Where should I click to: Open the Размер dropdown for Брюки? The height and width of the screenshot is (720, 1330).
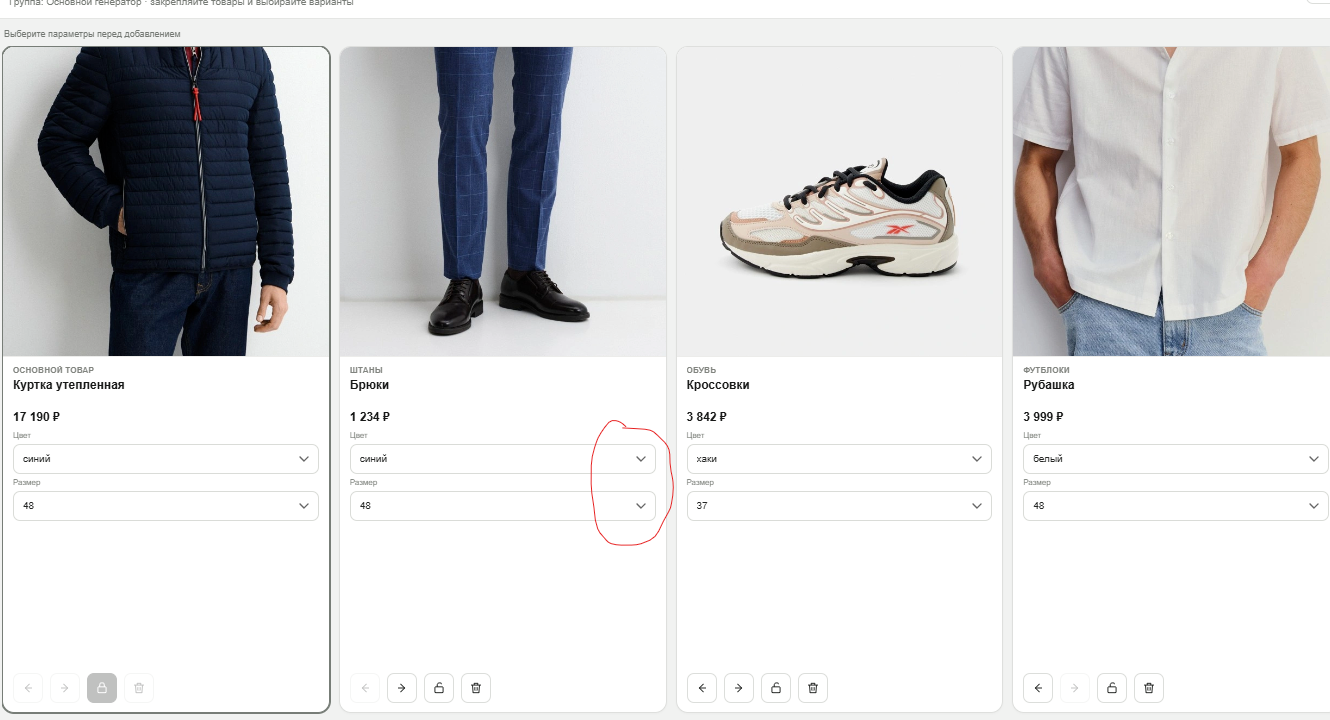(503, 506)
